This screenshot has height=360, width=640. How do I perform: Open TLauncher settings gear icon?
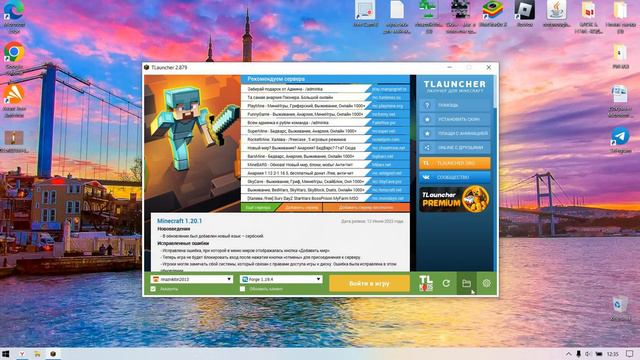(486, 283)
